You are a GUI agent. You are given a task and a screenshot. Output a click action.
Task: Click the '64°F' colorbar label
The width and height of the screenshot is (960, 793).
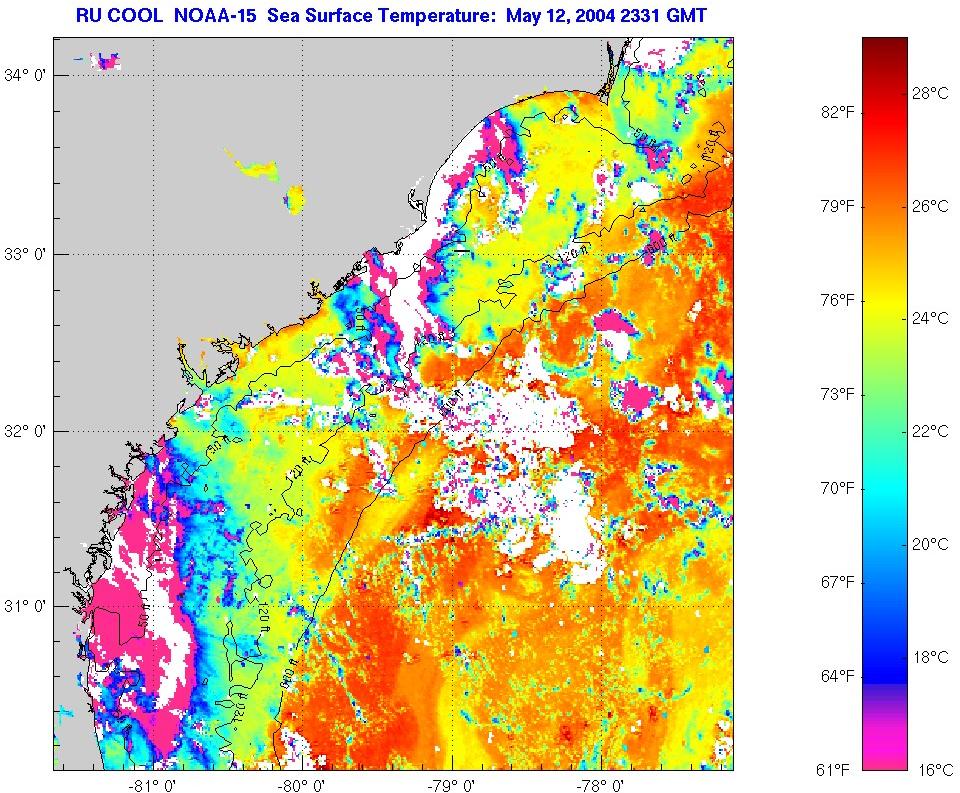(x=837, y=676)
